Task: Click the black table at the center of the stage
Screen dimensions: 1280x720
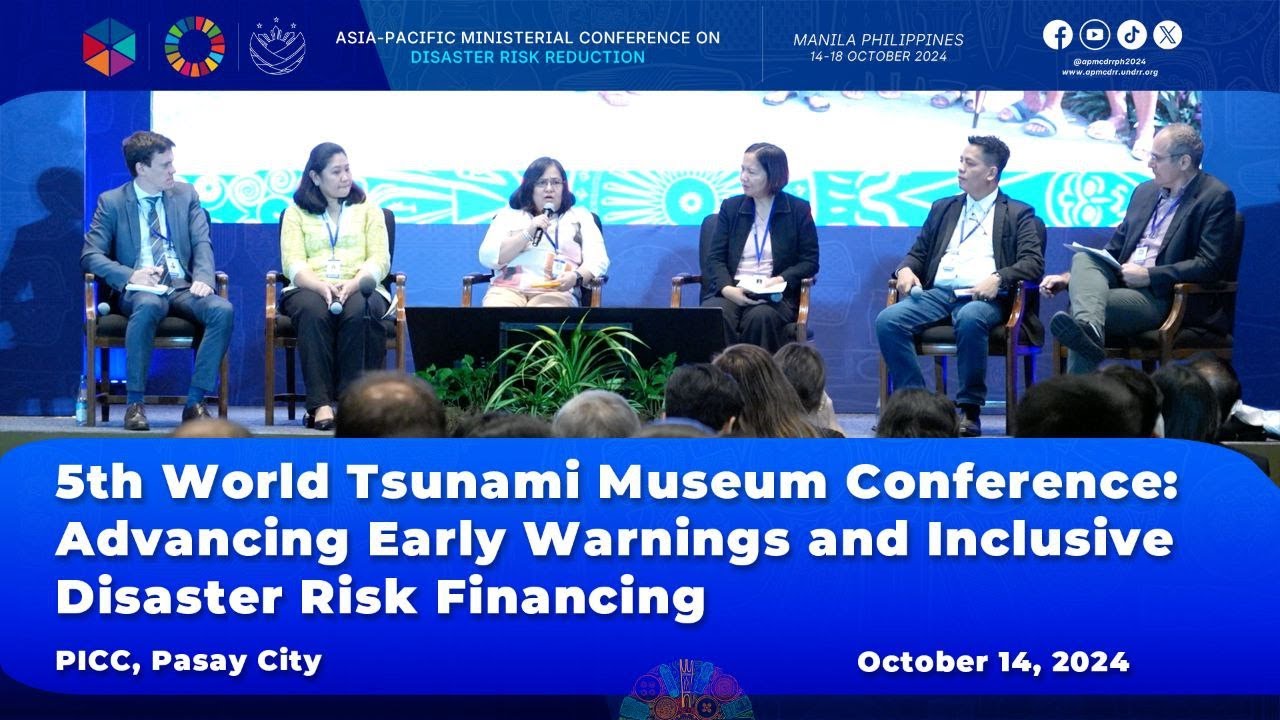Action: click(x=566, y=340)
